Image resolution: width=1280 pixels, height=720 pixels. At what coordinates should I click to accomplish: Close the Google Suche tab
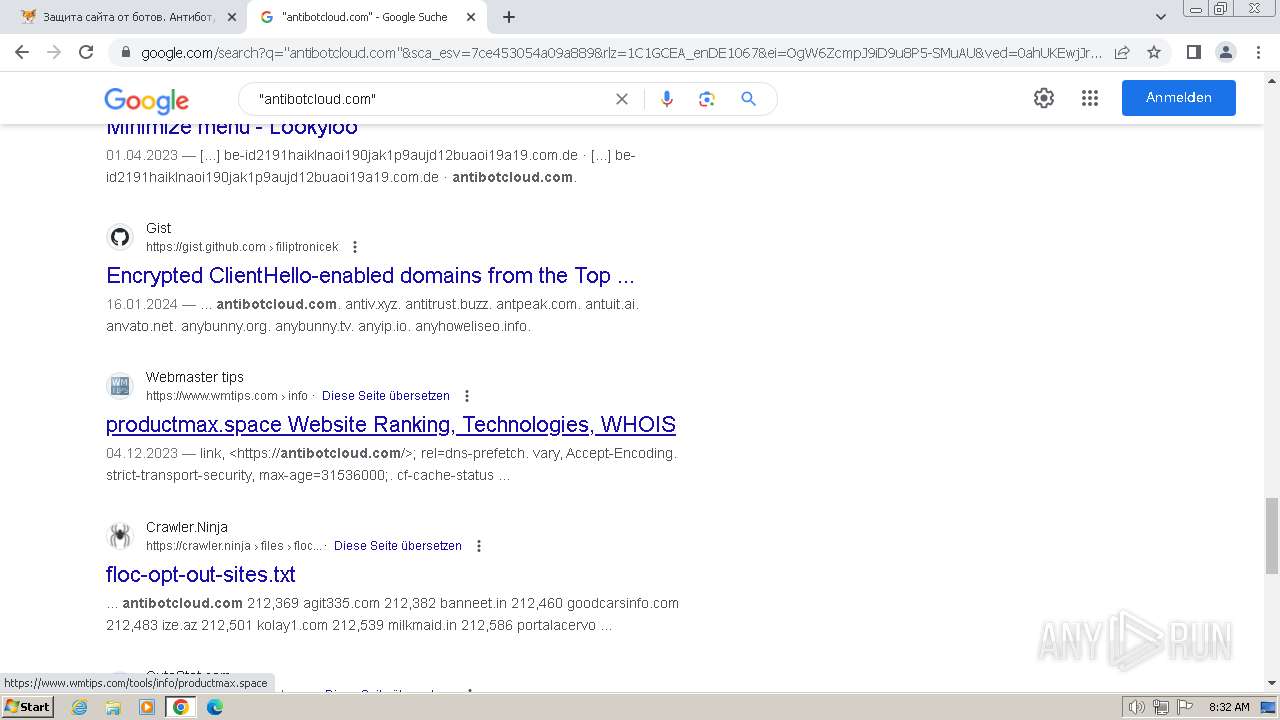(x=470, y=17)
